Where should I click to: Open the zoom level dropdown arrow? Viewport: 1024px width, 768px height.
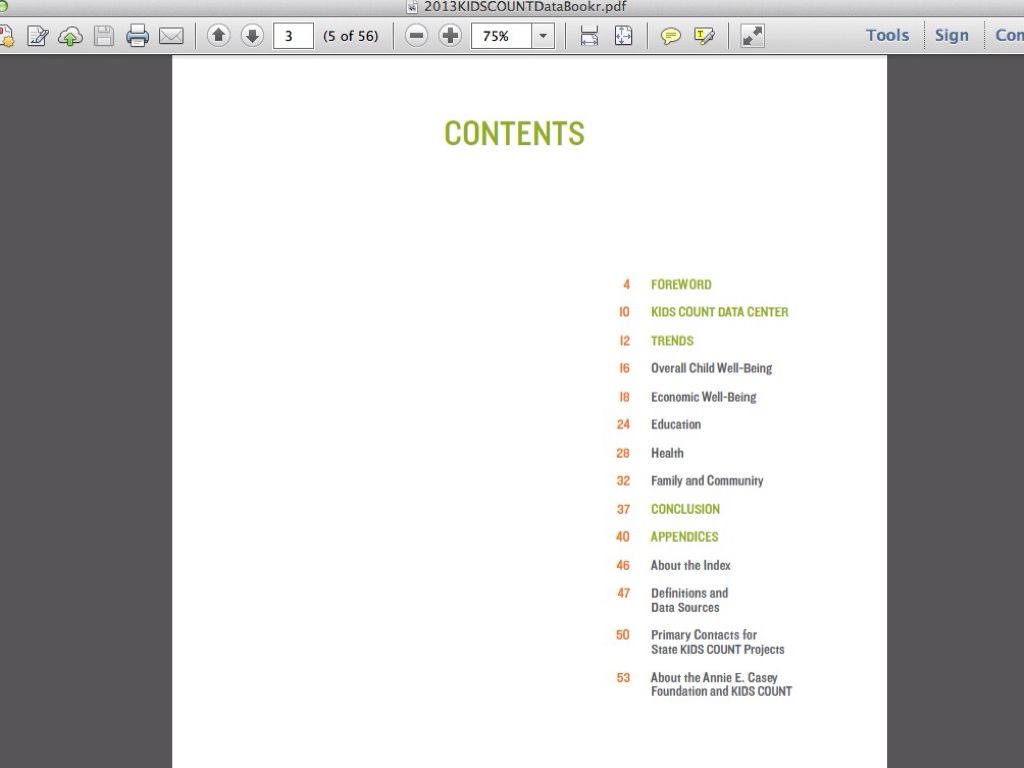(x=542, y=36)
